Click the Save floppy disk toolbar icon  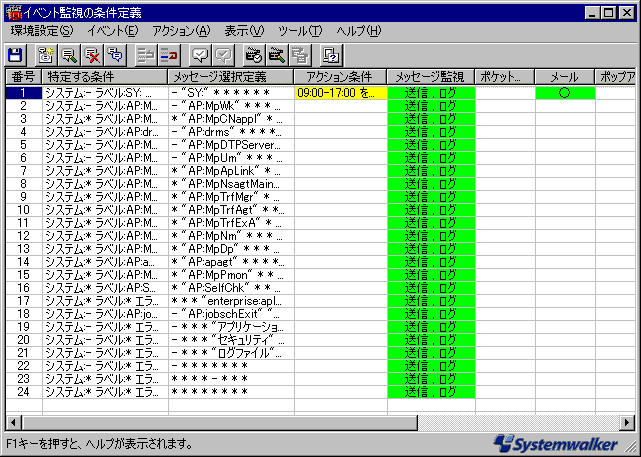pos(15,55)
